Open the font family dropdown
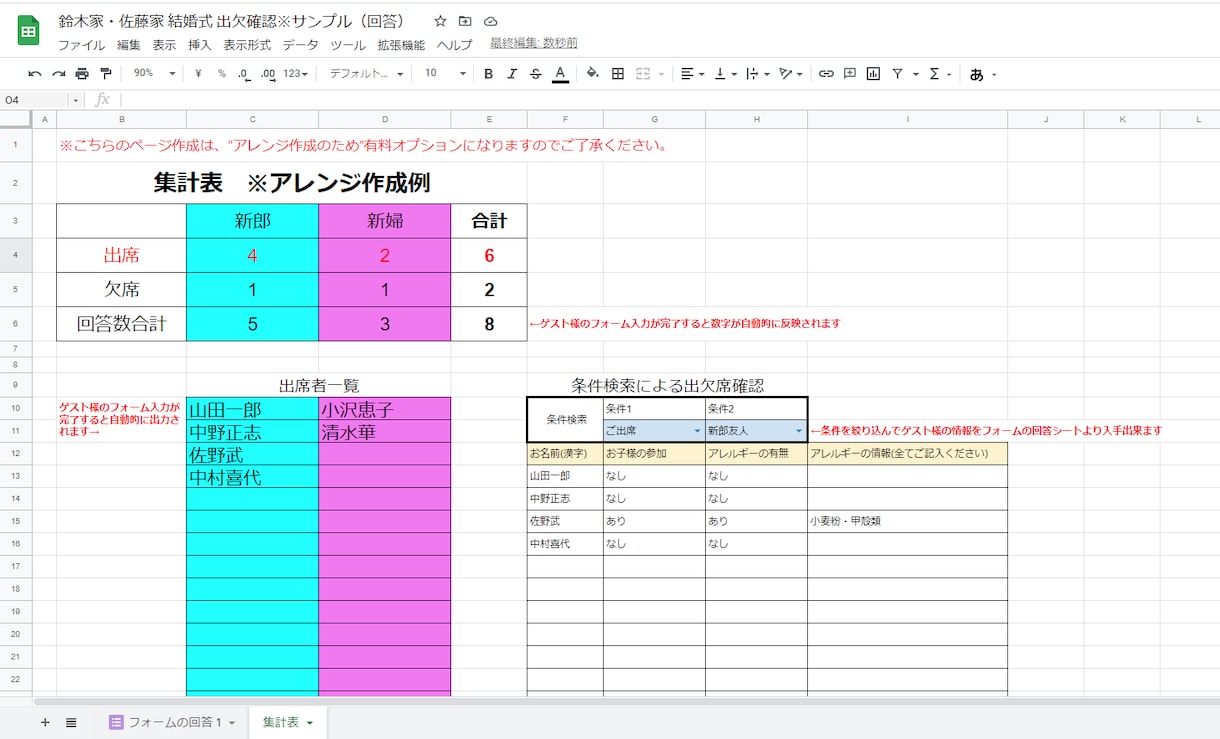Image resolution: width=1220 pixels, height=739 pixels. click(367, 74)
